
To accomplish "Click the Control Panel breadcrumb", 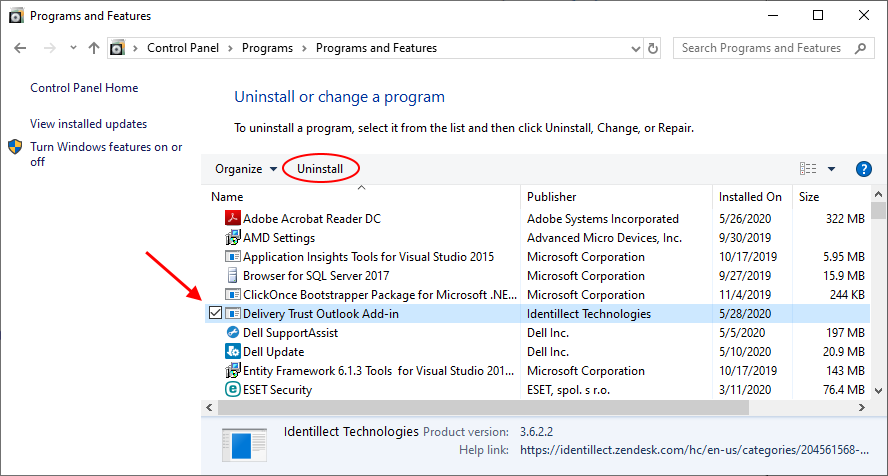I will [x=183, y=48].
